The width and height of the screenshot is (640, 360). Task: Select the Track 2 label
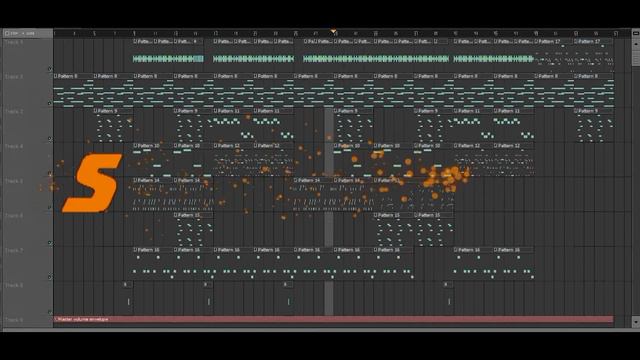[14, 111]
